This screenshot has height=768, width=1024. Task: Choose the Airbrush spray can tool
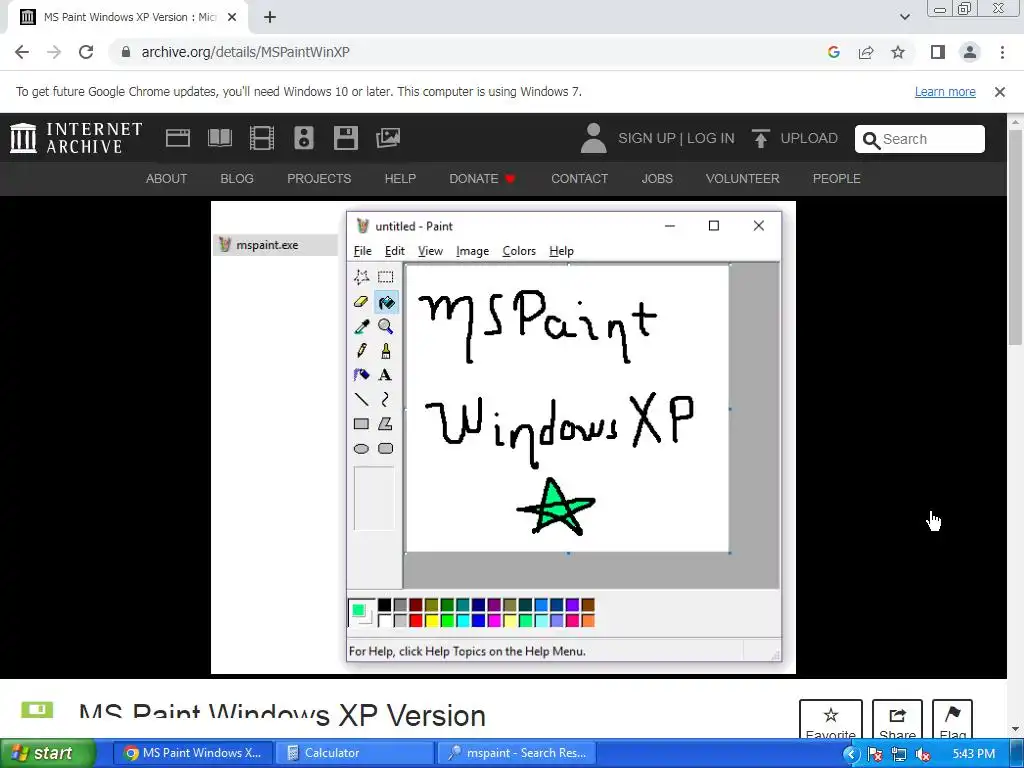361,375
